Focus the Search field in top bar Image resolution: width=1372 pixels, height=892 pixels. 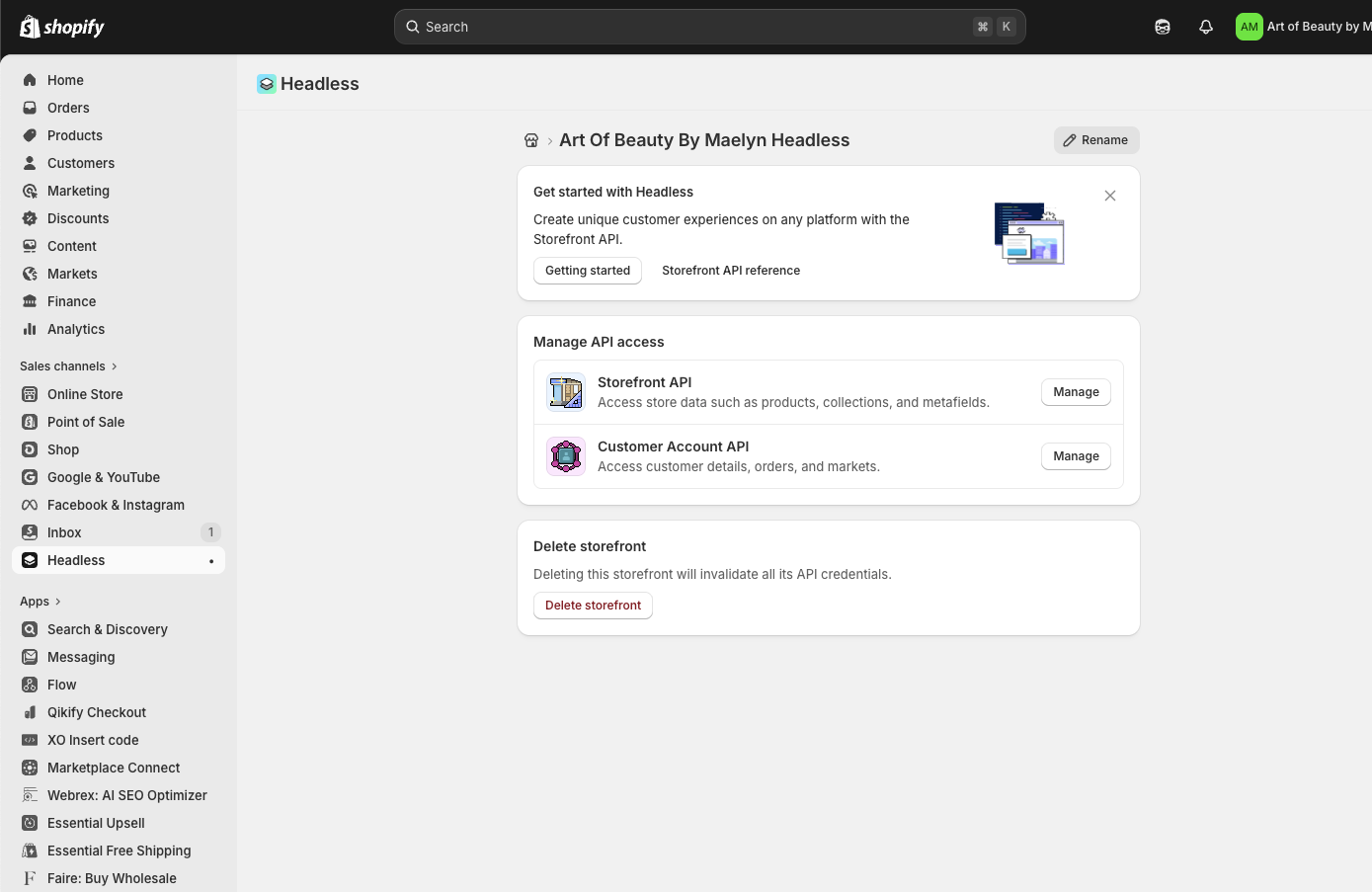point(710,27)
